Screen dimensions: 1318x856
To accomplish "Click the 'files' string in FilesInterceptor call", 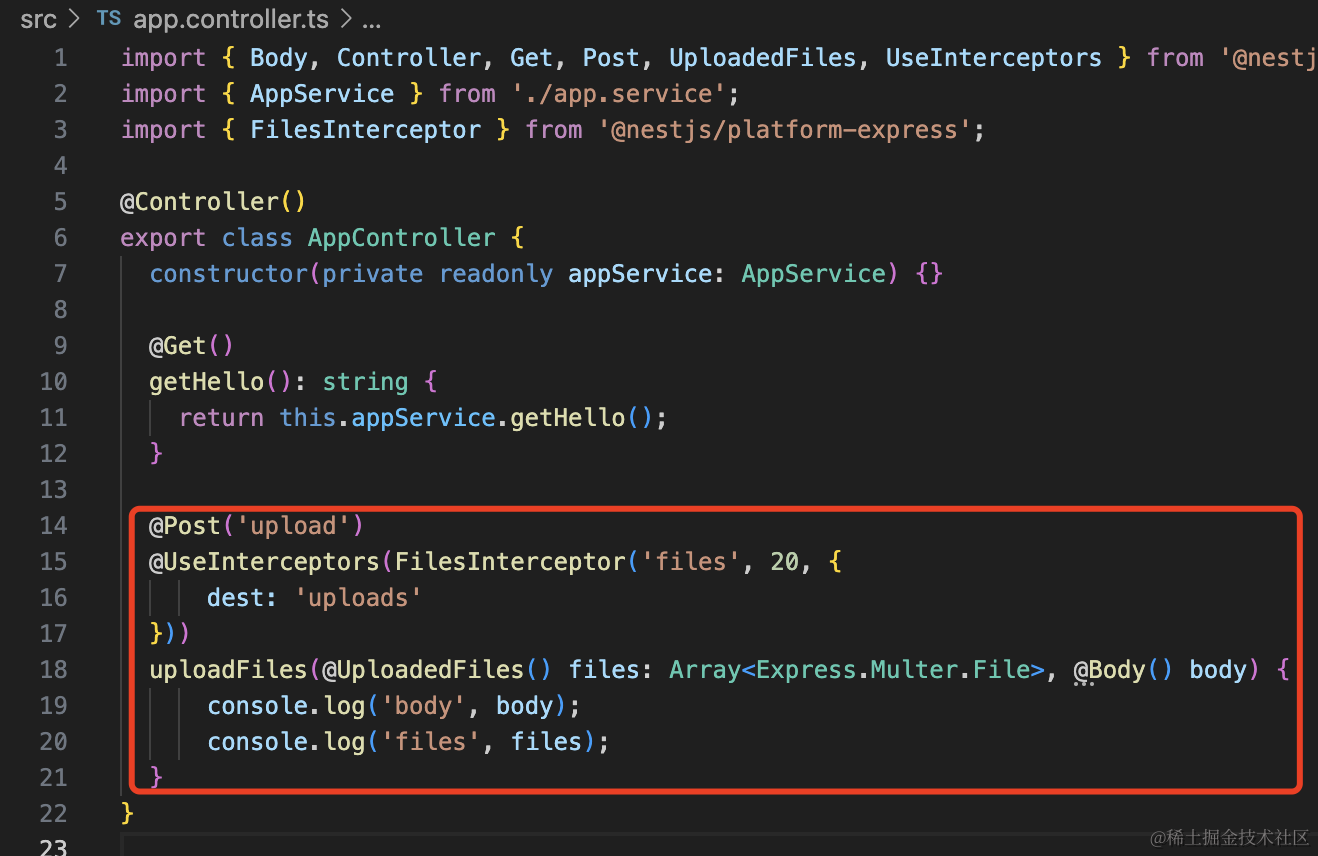I will pos(691,562).
